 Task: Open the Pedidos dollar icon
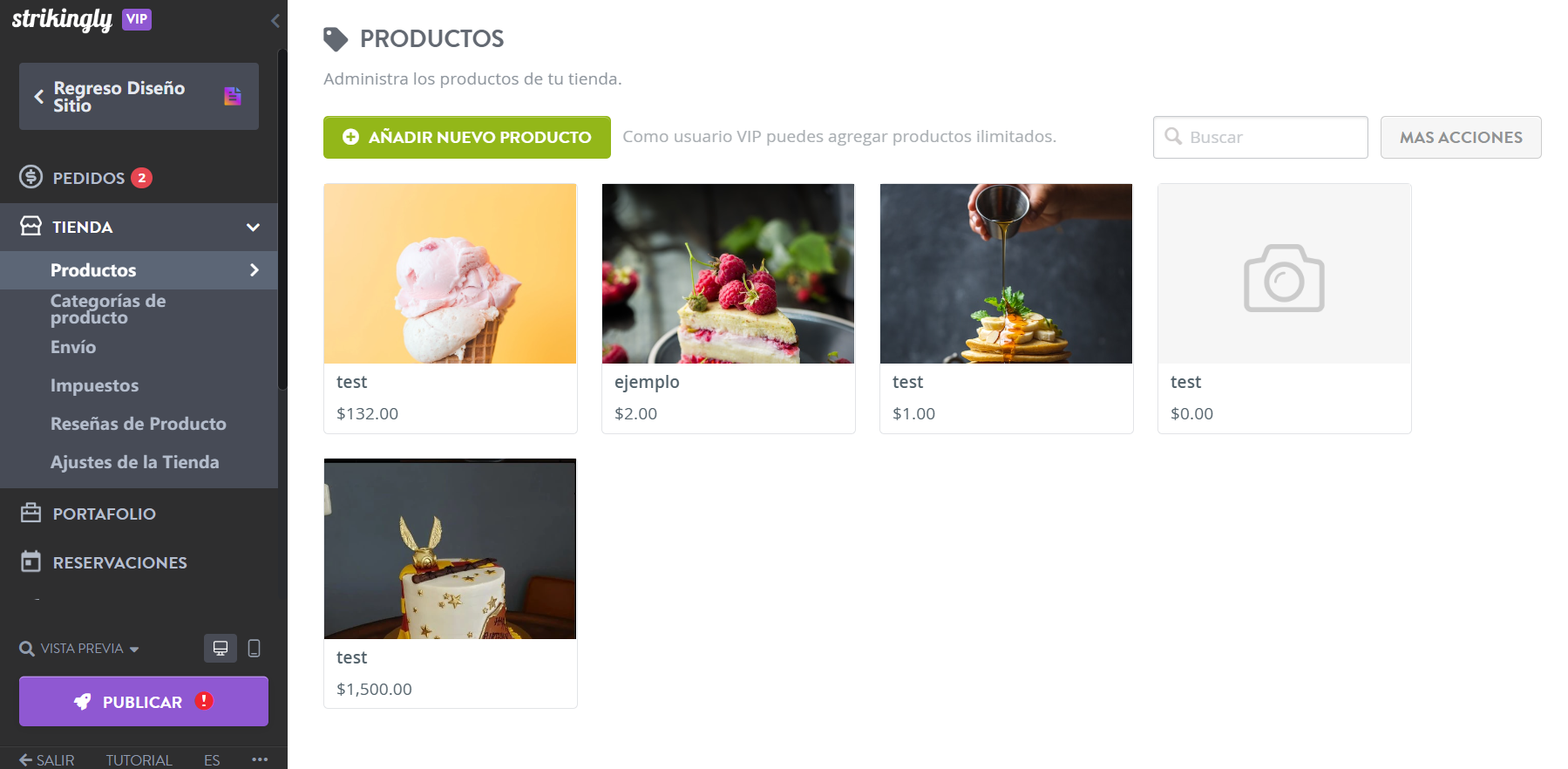(x=31, y=177)
